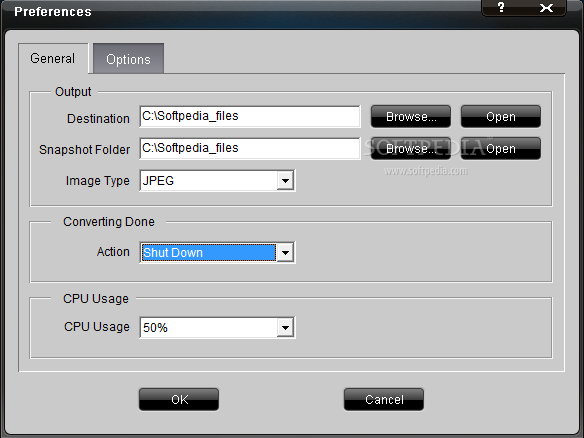Open the Destination folder
Viewport: 584px width, 438px height.
pos(501,117)
